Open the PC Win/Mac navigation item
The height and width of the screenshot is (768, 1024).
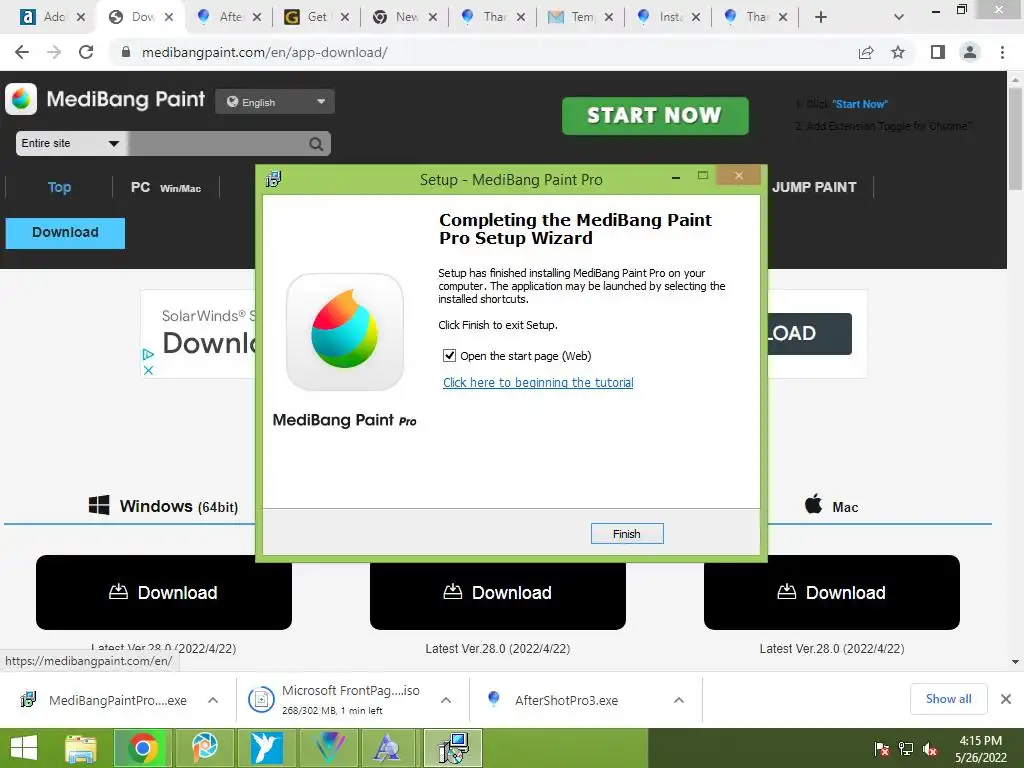[x=166, y=187]
